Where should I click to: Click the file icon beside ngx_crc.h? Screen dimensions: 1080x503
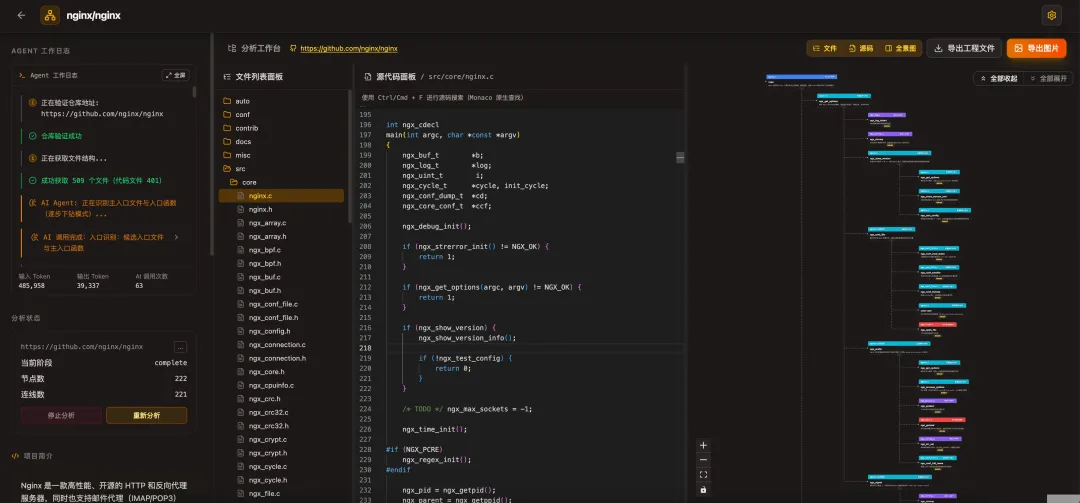click(240, 399)
